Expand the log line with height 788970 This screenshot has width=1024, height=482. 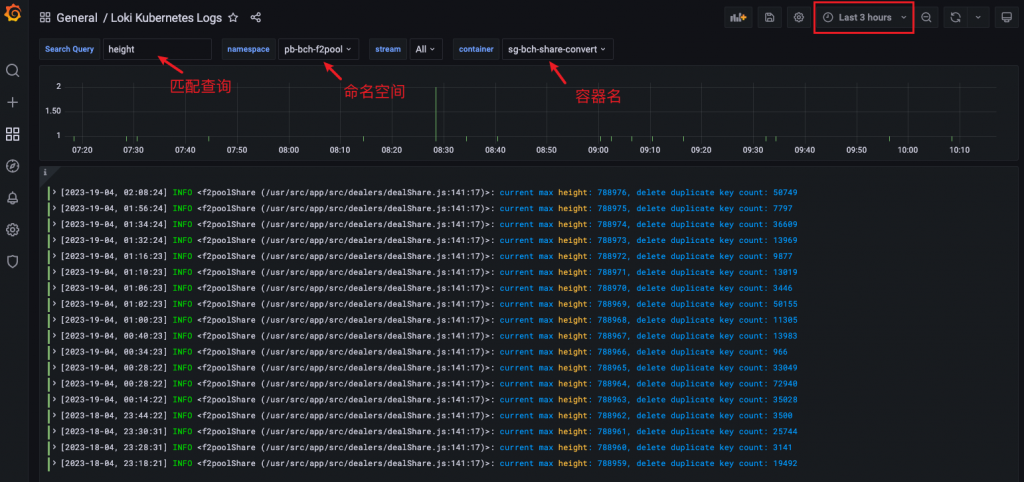(55, 288)
